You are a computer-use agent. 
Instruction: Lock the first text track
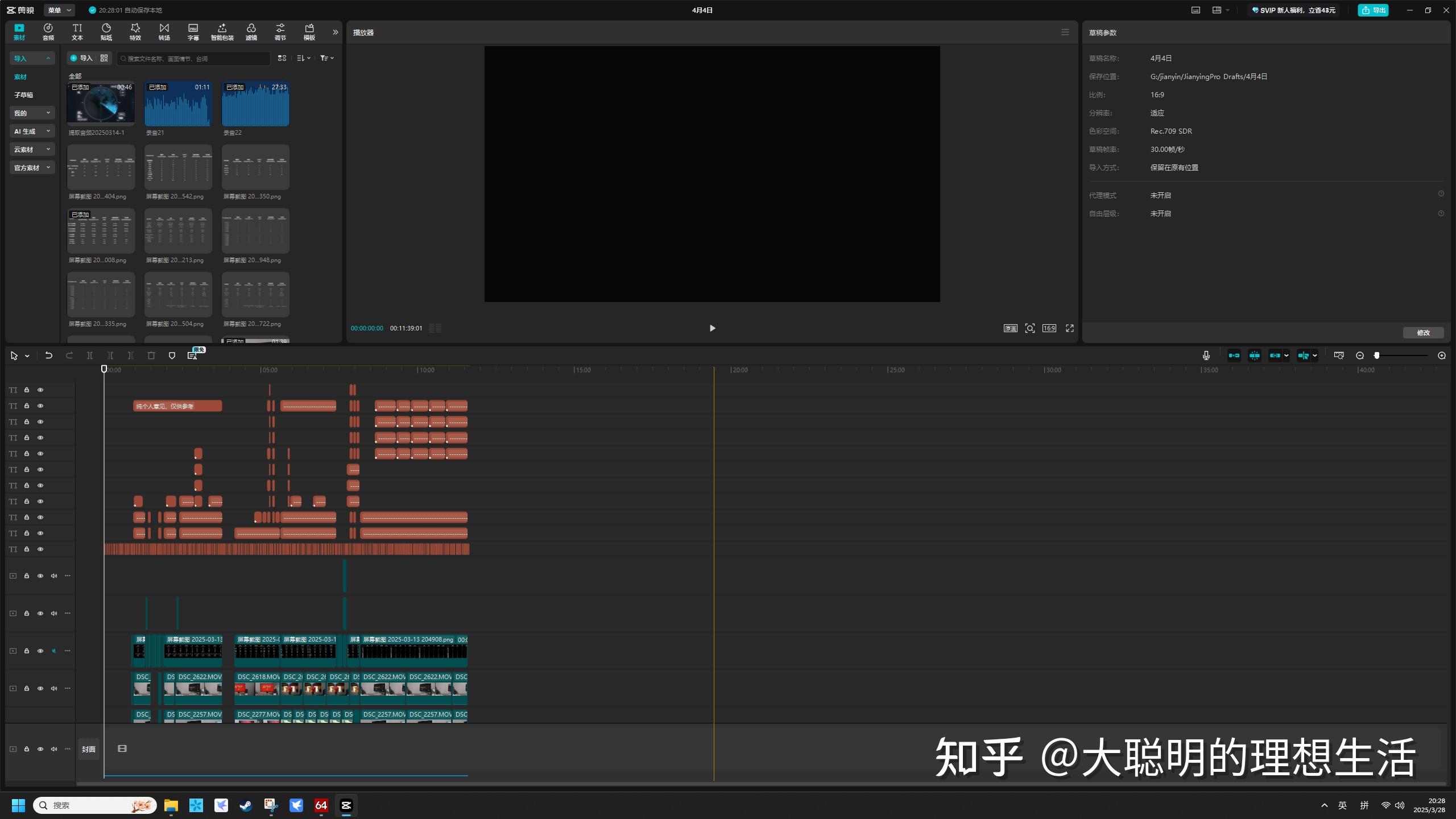tap(27, 390)
